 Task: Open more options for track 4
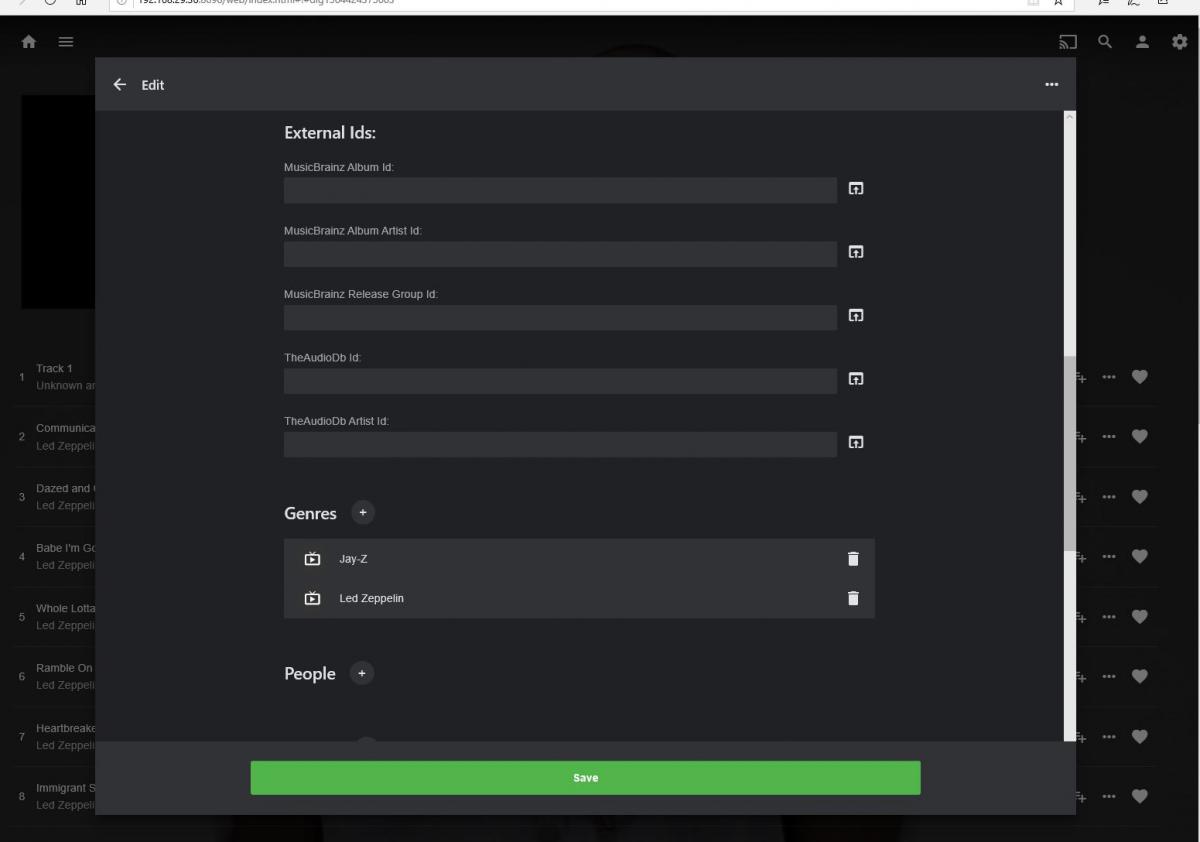[x=1109, y=557]
